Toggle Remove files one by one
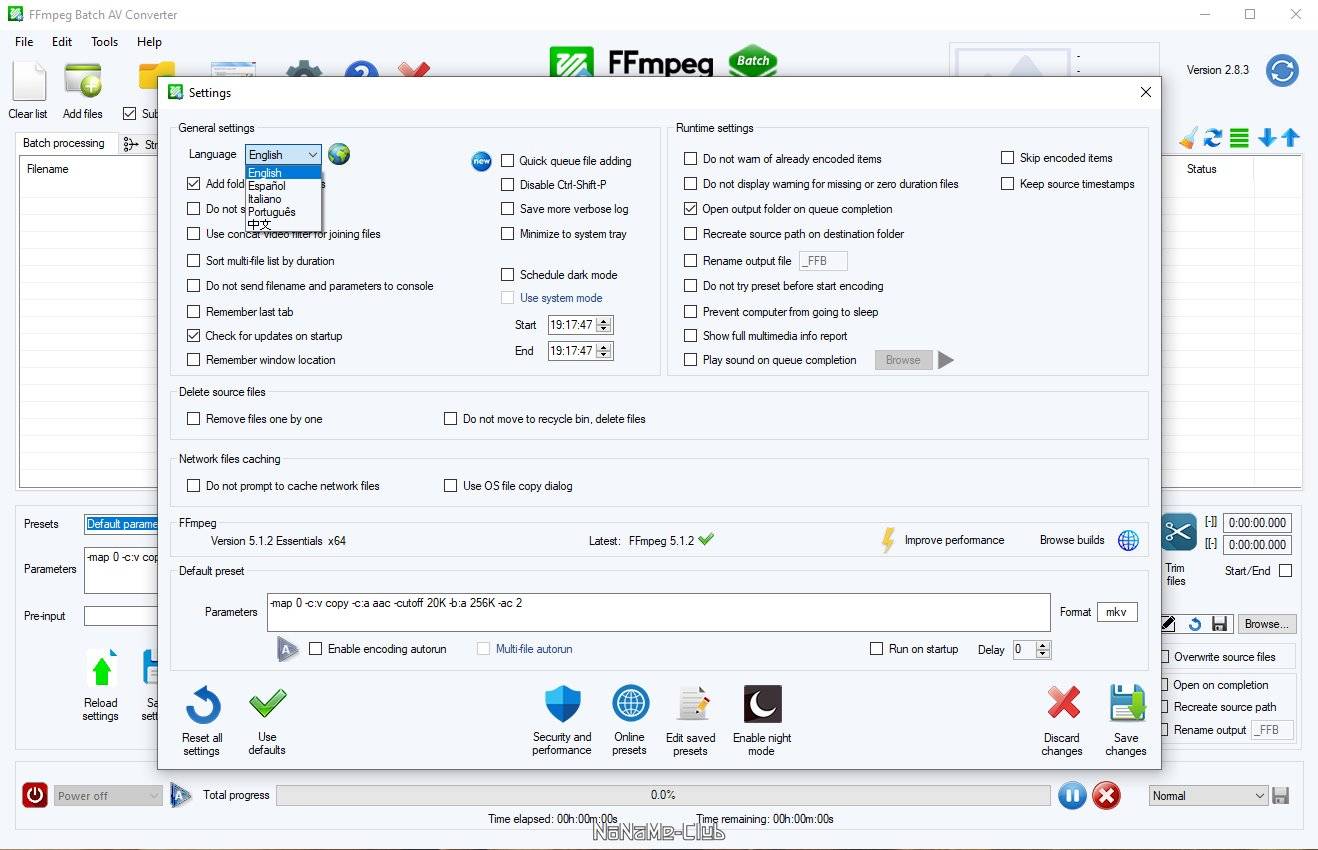Image resolution: width=1318 pixels, height=850 pixels. (194, 419)
